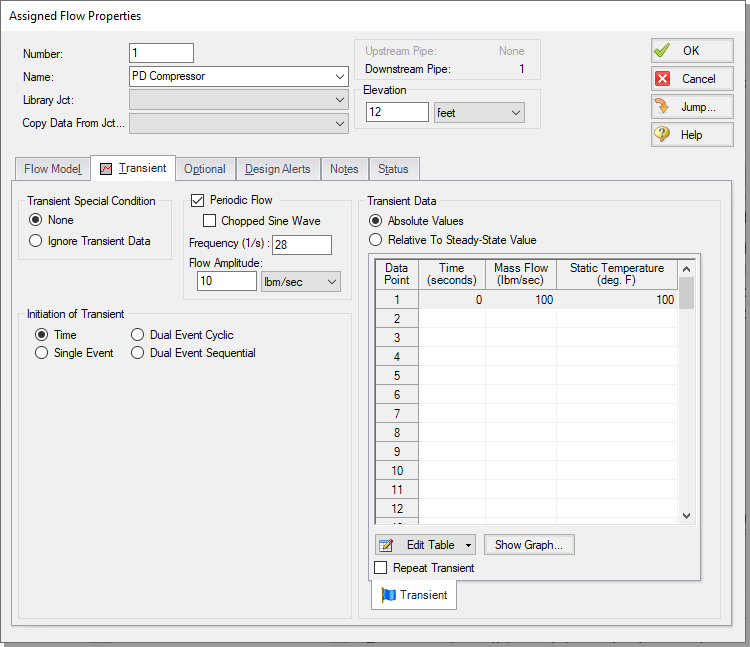Open Copy Data From Jct dropdown
The height and width of the screenshot is (647, 750).
click(x=340, y=123)
